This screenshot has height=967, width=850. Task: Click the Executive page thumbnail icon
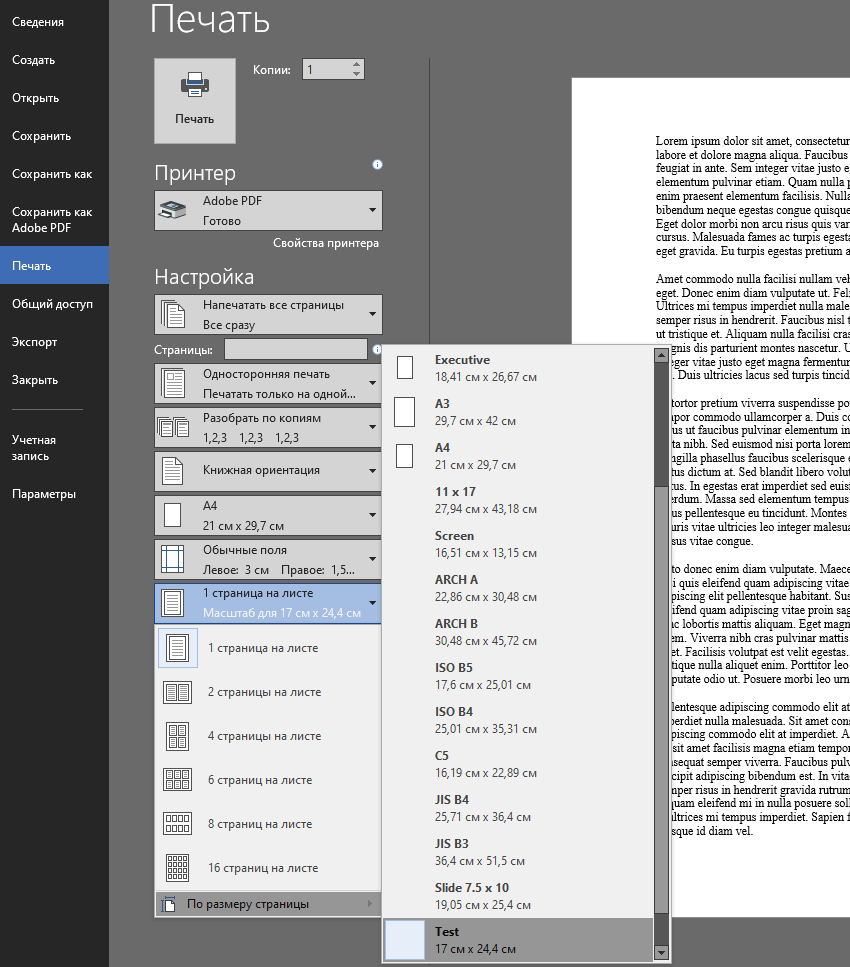405,368
